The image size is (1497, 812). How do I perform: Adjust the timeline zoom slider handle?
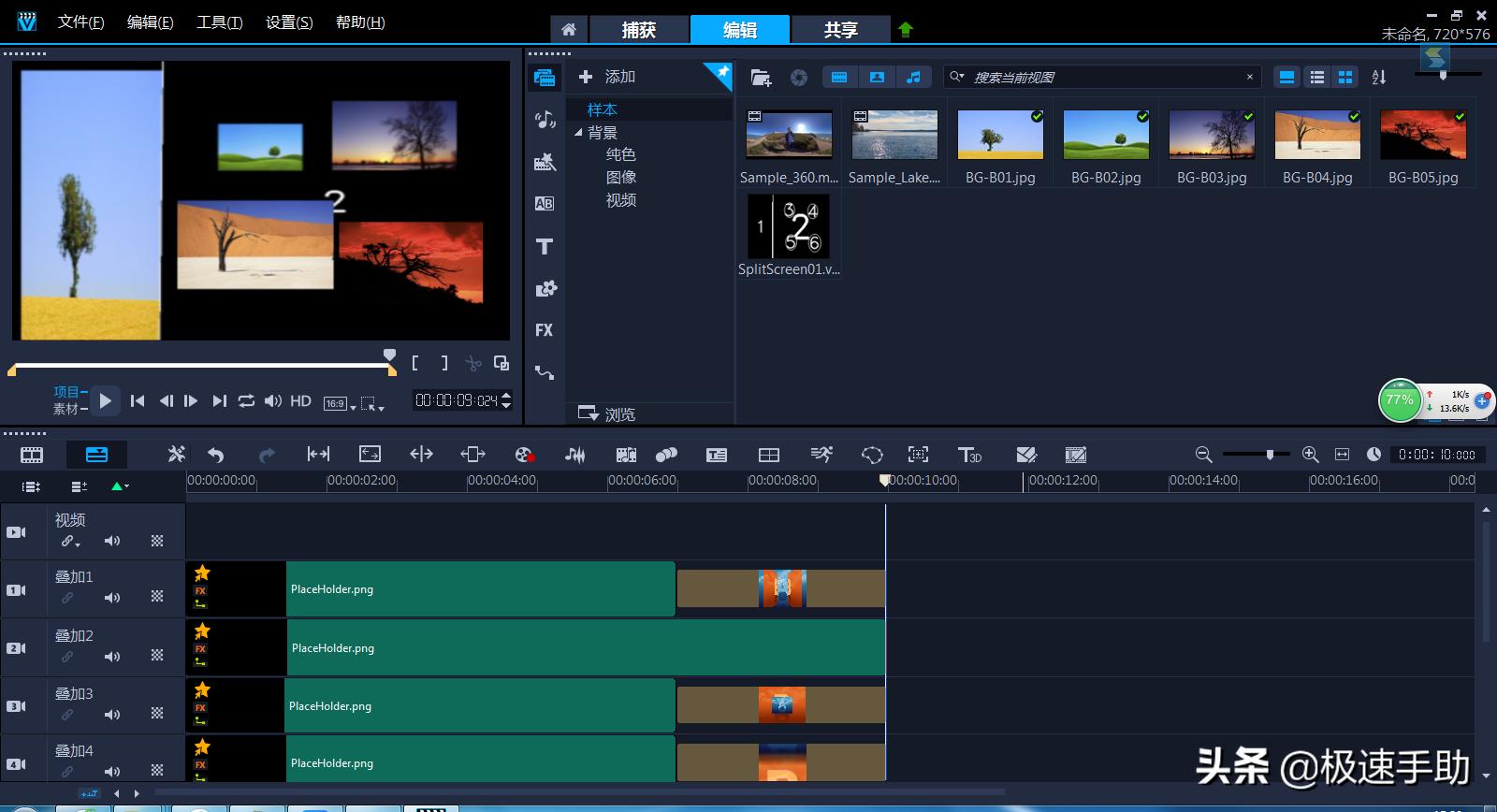(1270, 455)
